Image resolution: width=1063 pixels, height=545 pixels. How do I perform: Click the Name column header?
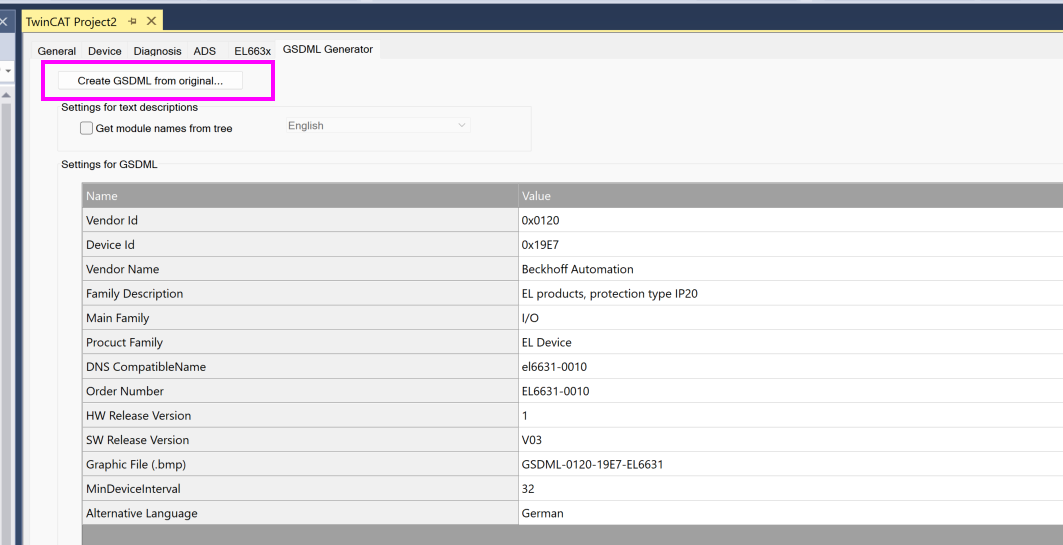click(300, 196)
